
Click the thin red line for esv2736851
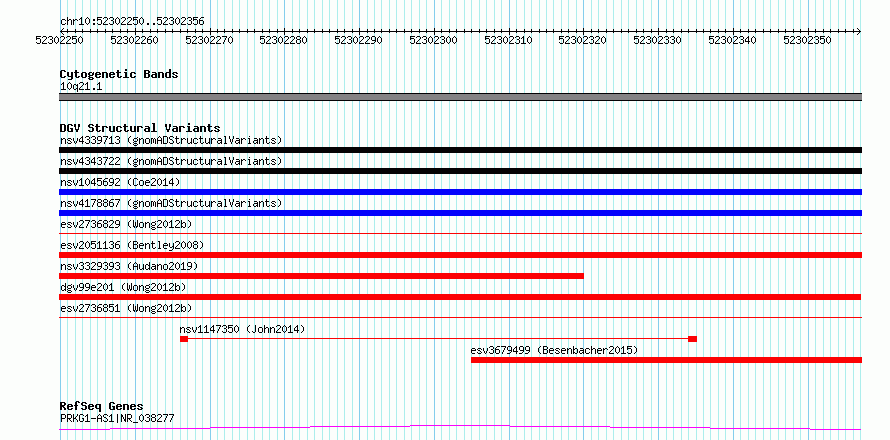(460, 317)
